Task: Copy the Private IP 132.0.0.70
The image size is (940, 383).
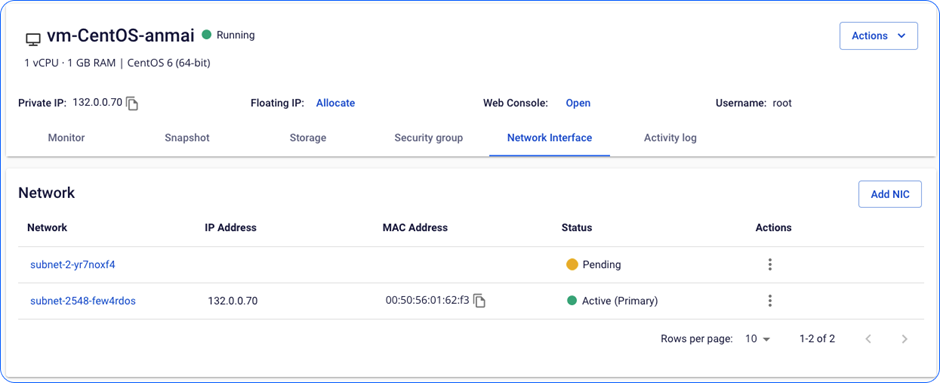Action: tap(132, 104)
